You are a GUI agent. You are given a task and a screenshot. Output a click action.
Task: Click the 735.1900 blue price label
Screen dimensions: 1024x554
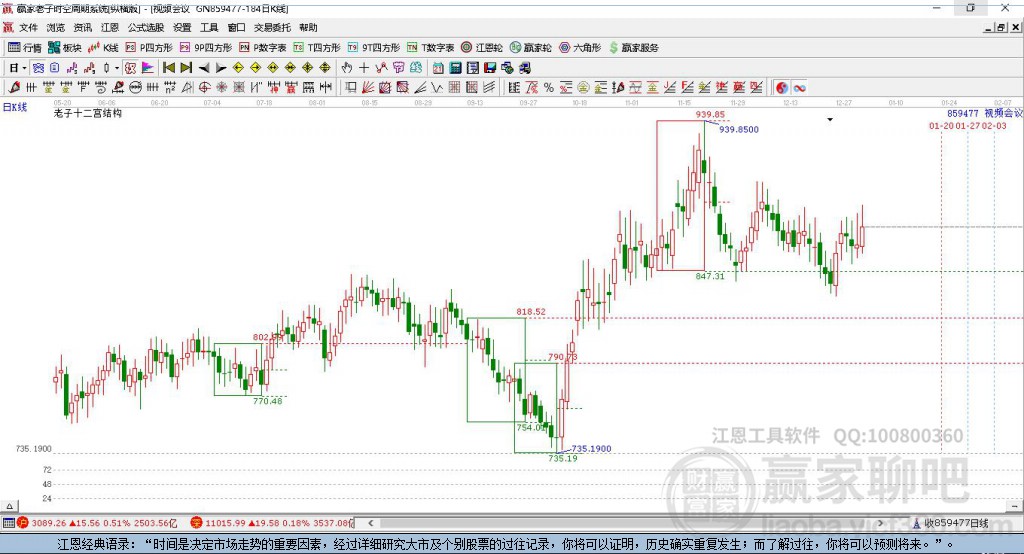click(x=591, y=448)
